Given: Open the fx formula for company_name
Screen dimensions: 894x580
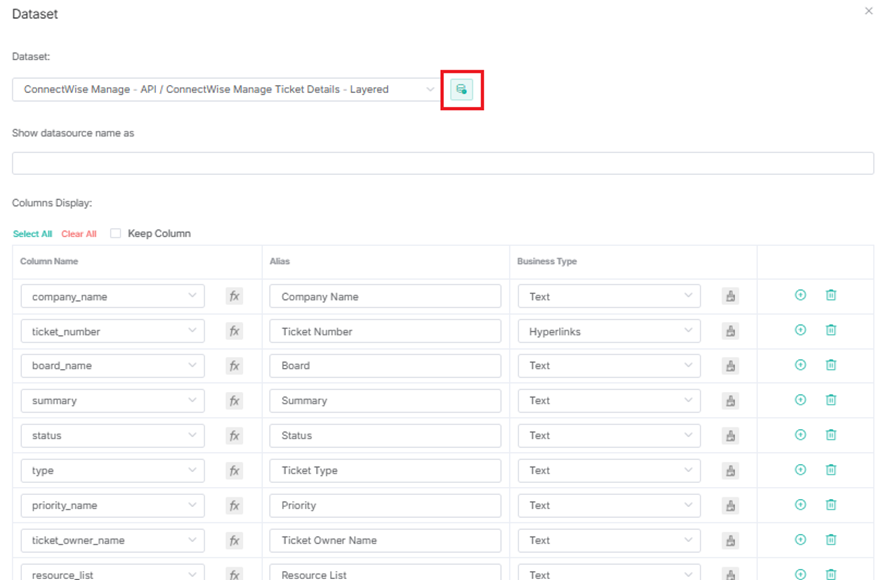Looking at the screenshot, I should pos(234,296).
